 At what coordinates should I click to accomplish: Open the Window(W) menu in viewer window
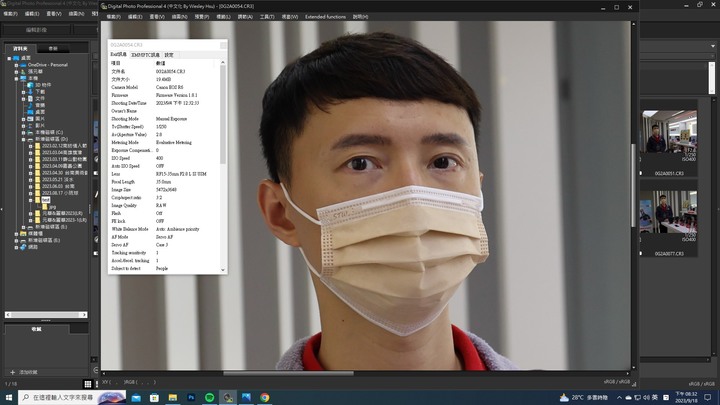290,17
